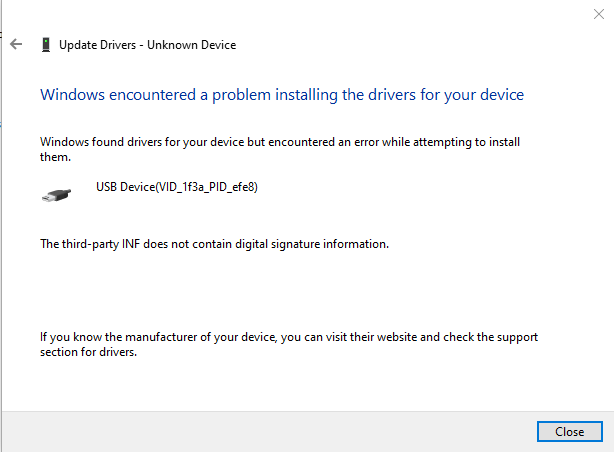Viewport: 614px width, 452px height.
Task: Click the USB plug device icon
Action: click(x=56, y=195)
